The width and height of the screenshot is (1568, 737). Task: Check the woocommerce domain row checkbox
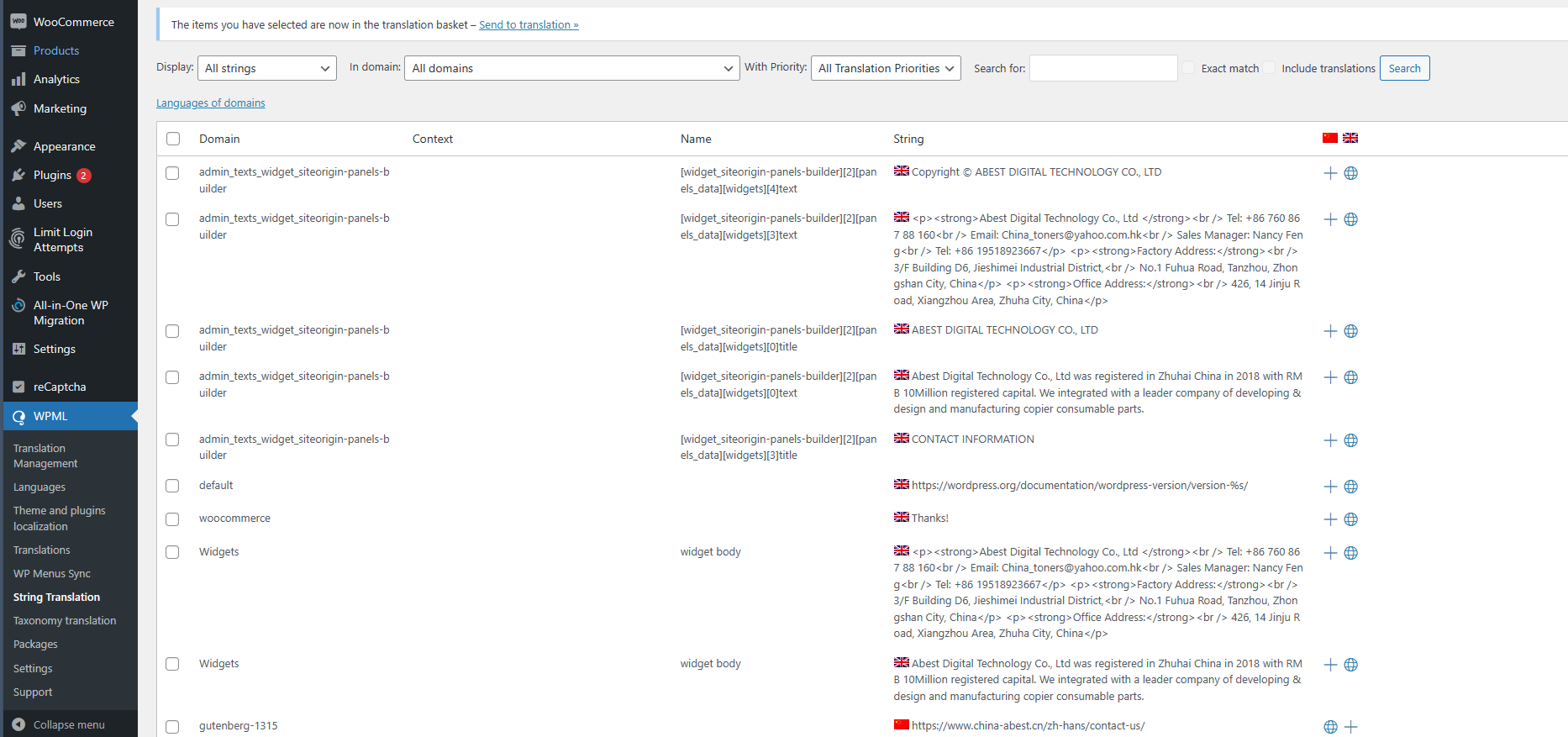click(x=172, y=519)
